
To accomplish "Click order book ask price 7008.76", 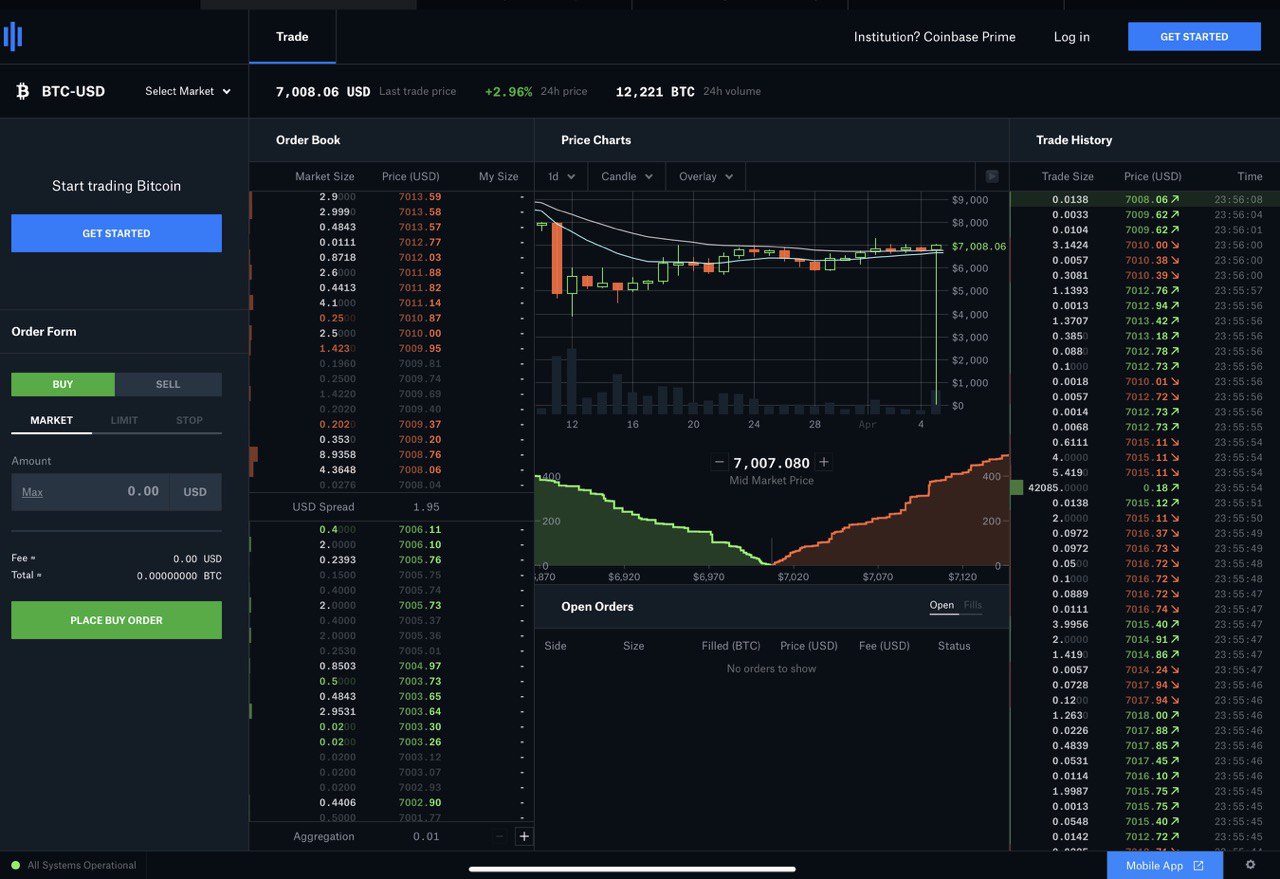I will (x=419, y=455).
